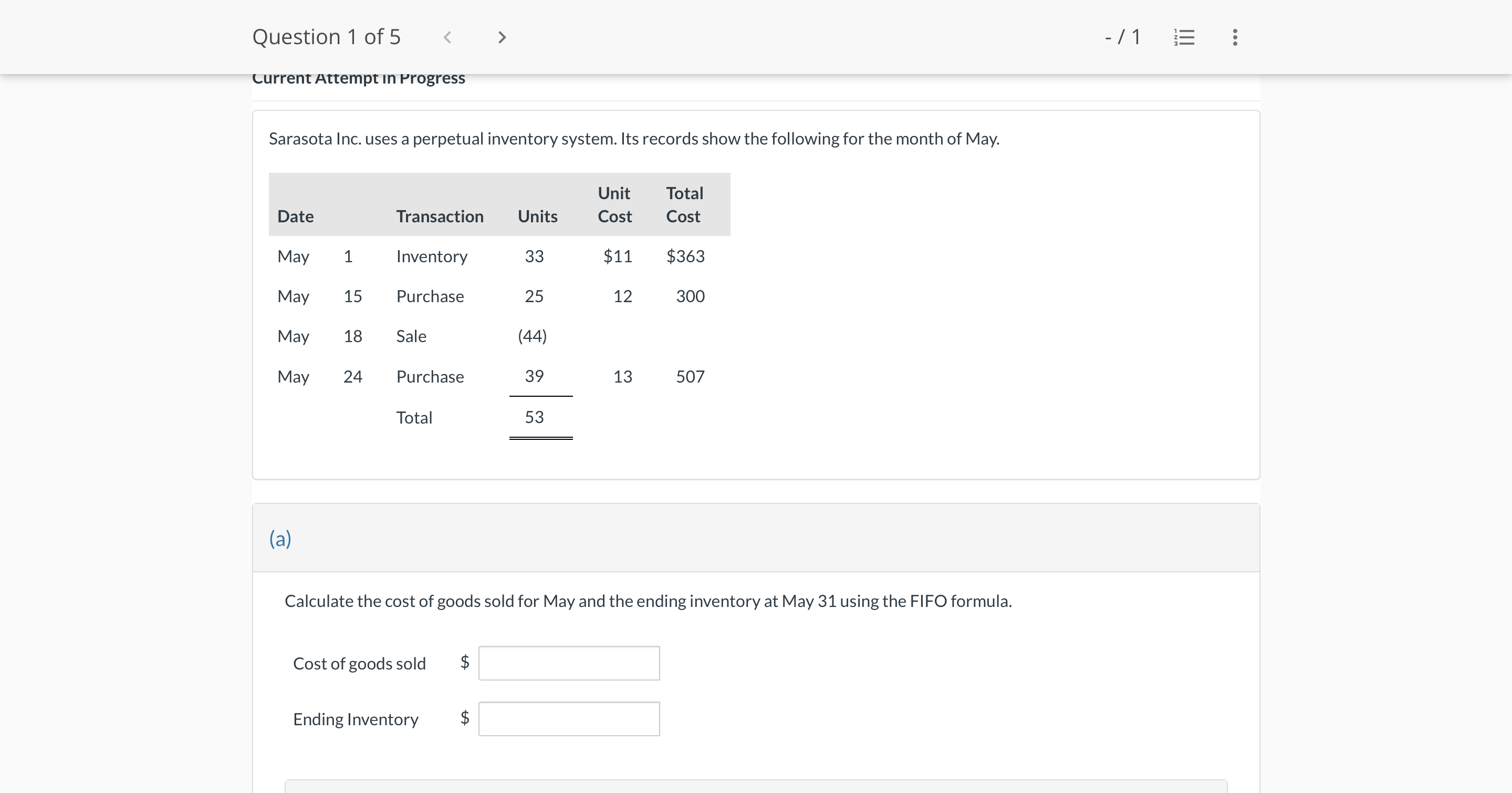Image resolution: width=1512 pixels, height=793 pixels.
Task: Click the Total units value 53
Action: 534,417
